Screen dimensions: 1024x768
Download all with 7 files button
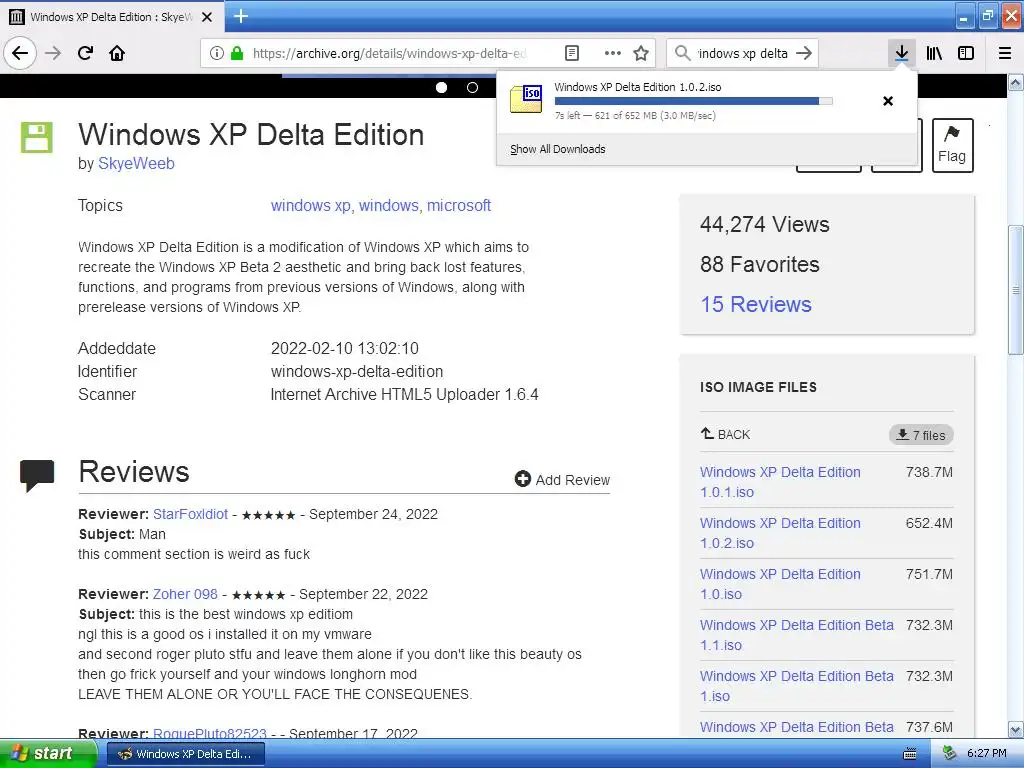click(921, 435)
